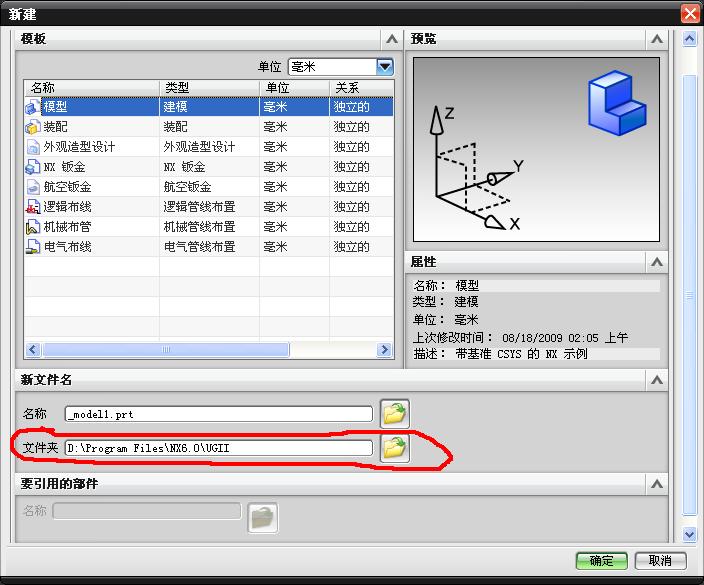Close the 新建 dialog window
This screenshot has height=585, width=704.
coord(690,13)
